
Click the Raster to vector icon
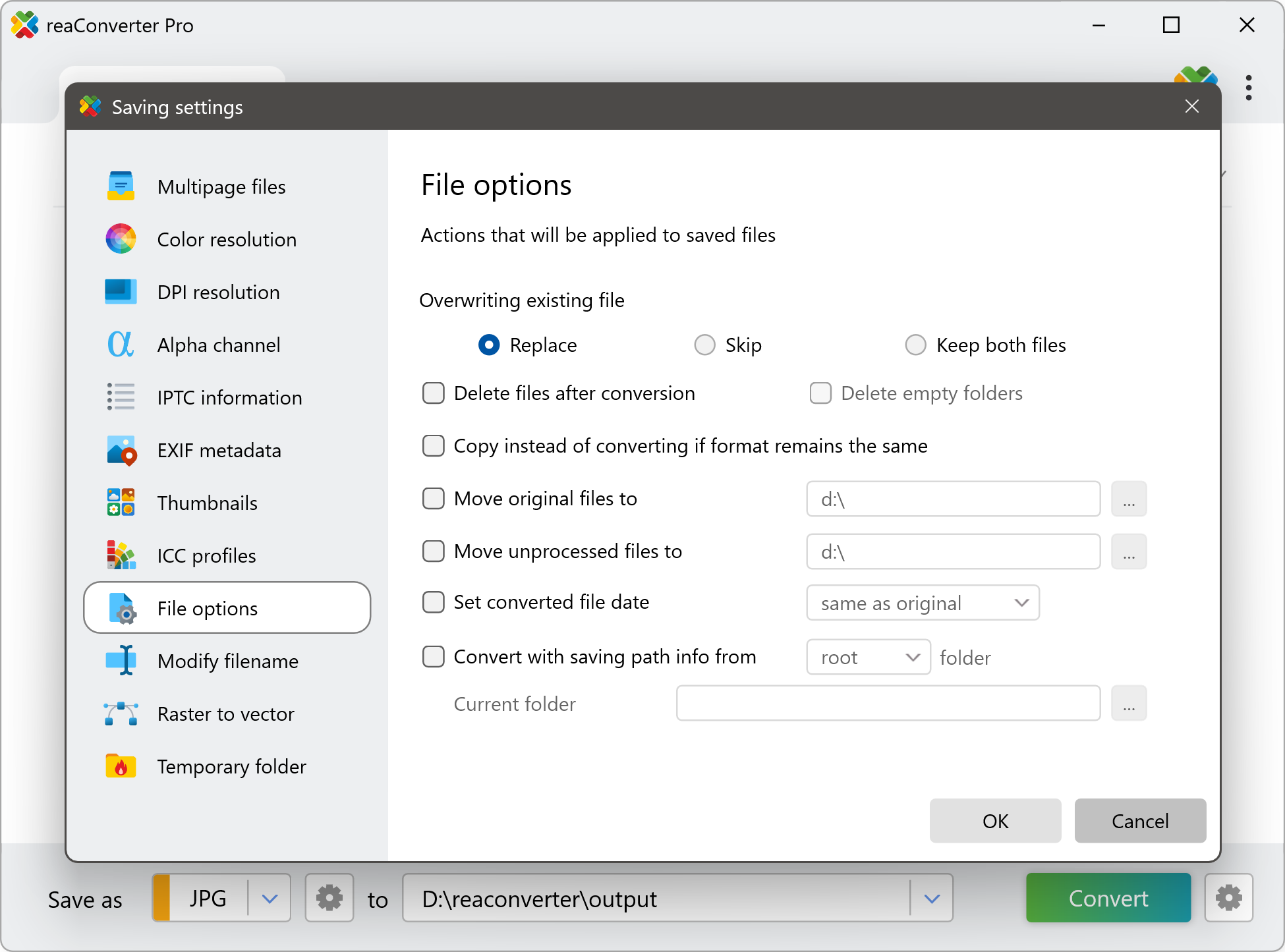(121, 714)
